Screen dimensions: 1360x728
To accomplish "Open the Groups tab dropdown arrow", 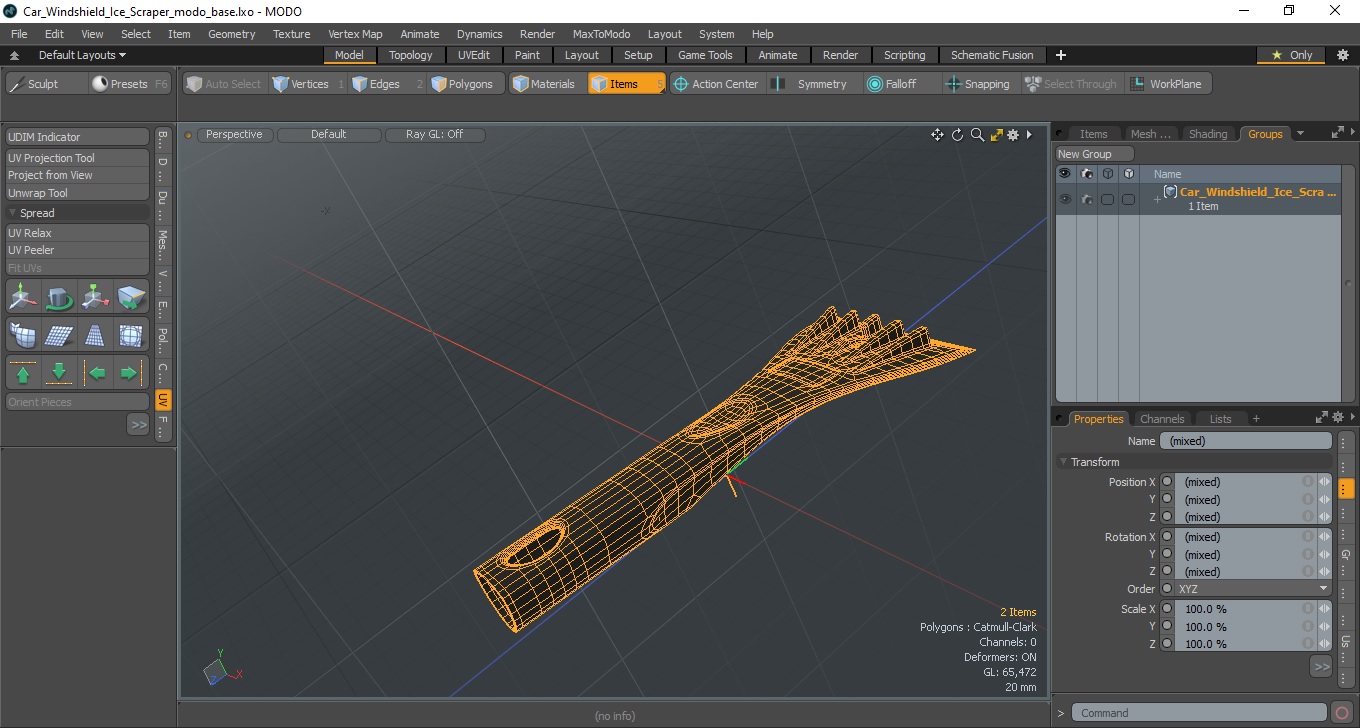I will 1300,133.
